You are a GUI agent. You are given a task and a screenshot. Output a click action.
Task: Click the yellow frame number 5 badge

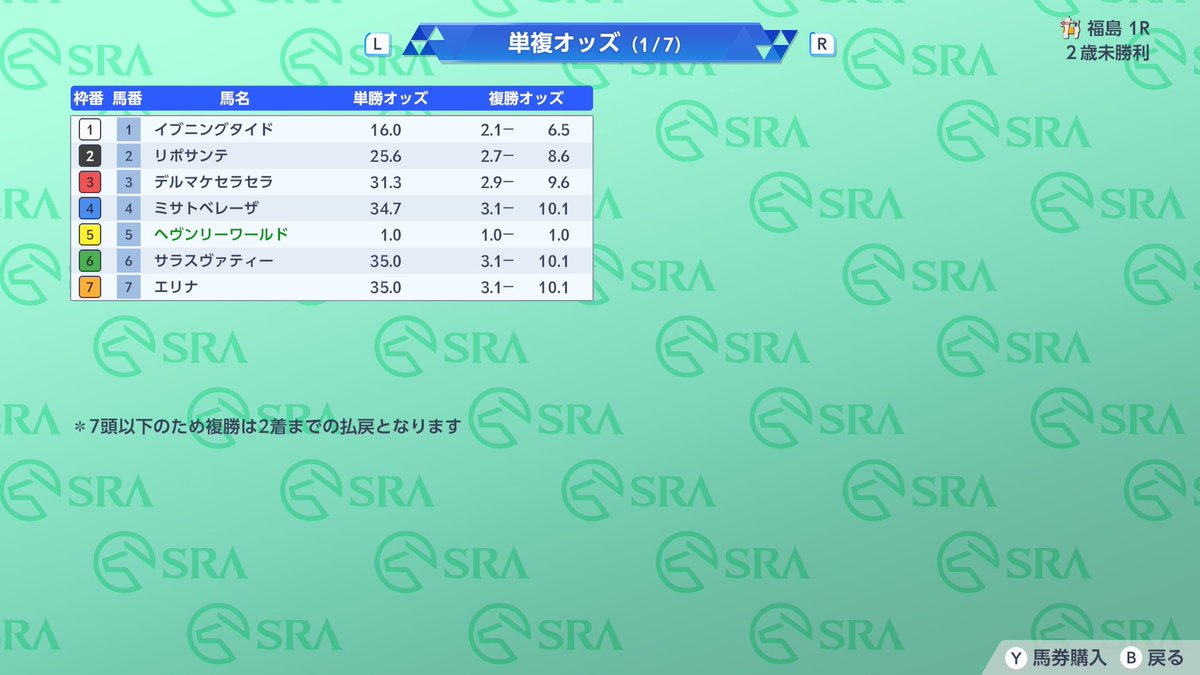90,235
